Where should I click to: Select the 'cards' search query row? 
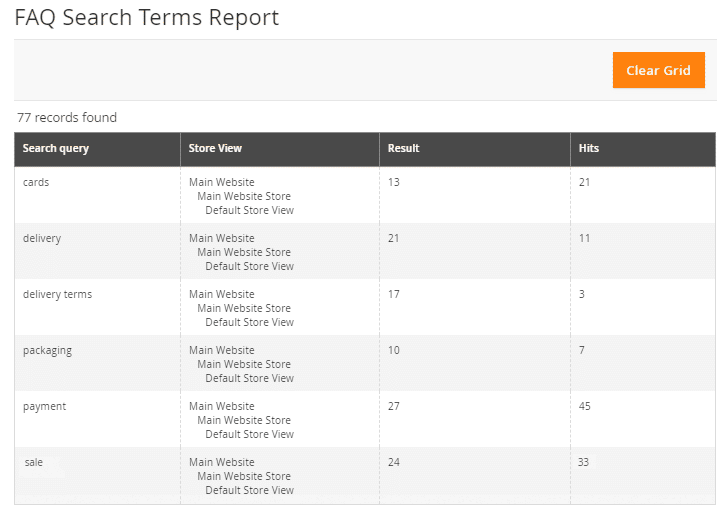click(x=365, y=195)
